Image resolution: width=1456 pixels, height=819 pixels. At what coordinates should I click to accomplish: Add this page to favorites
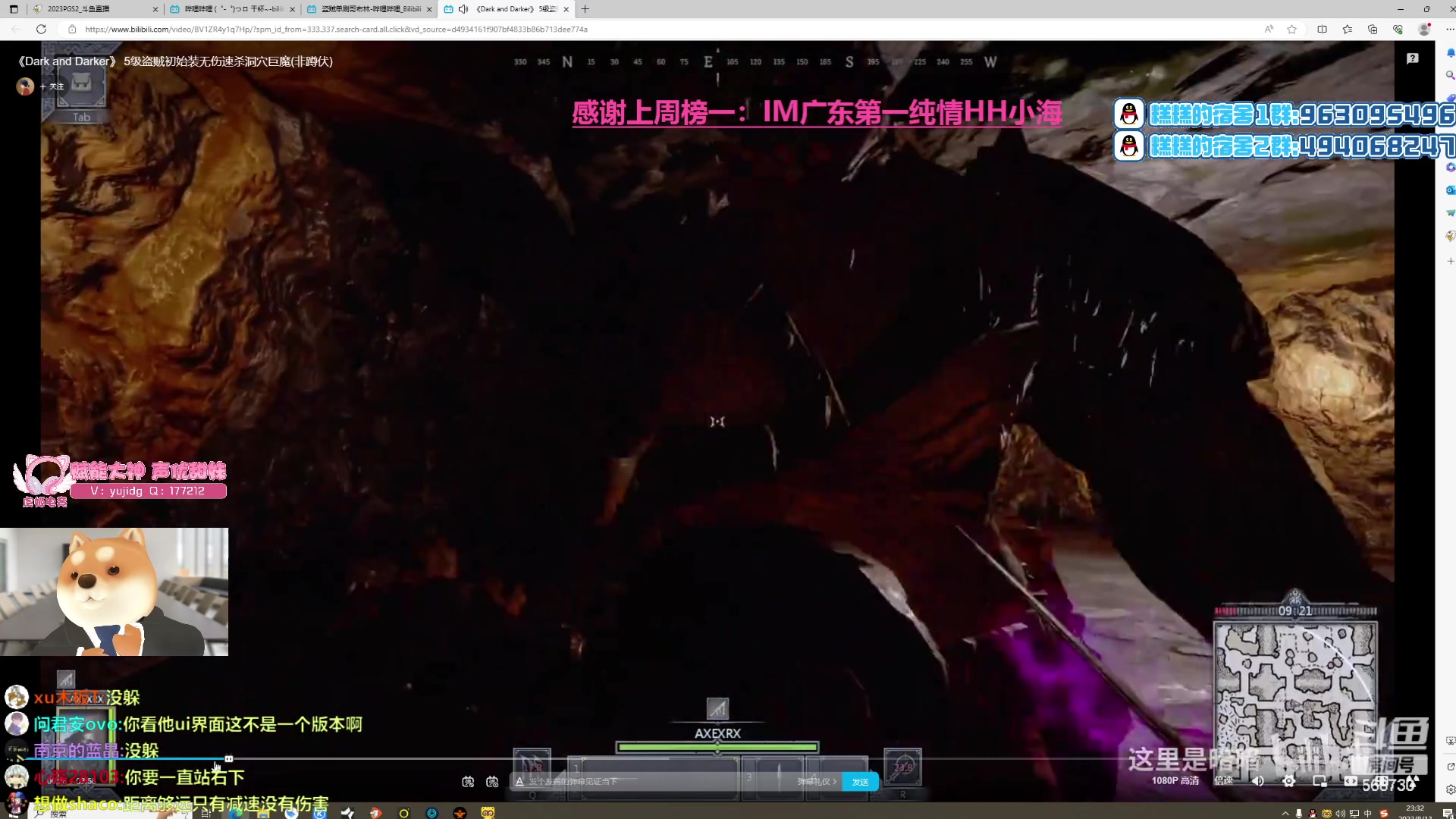click(x=1291, y=29)
